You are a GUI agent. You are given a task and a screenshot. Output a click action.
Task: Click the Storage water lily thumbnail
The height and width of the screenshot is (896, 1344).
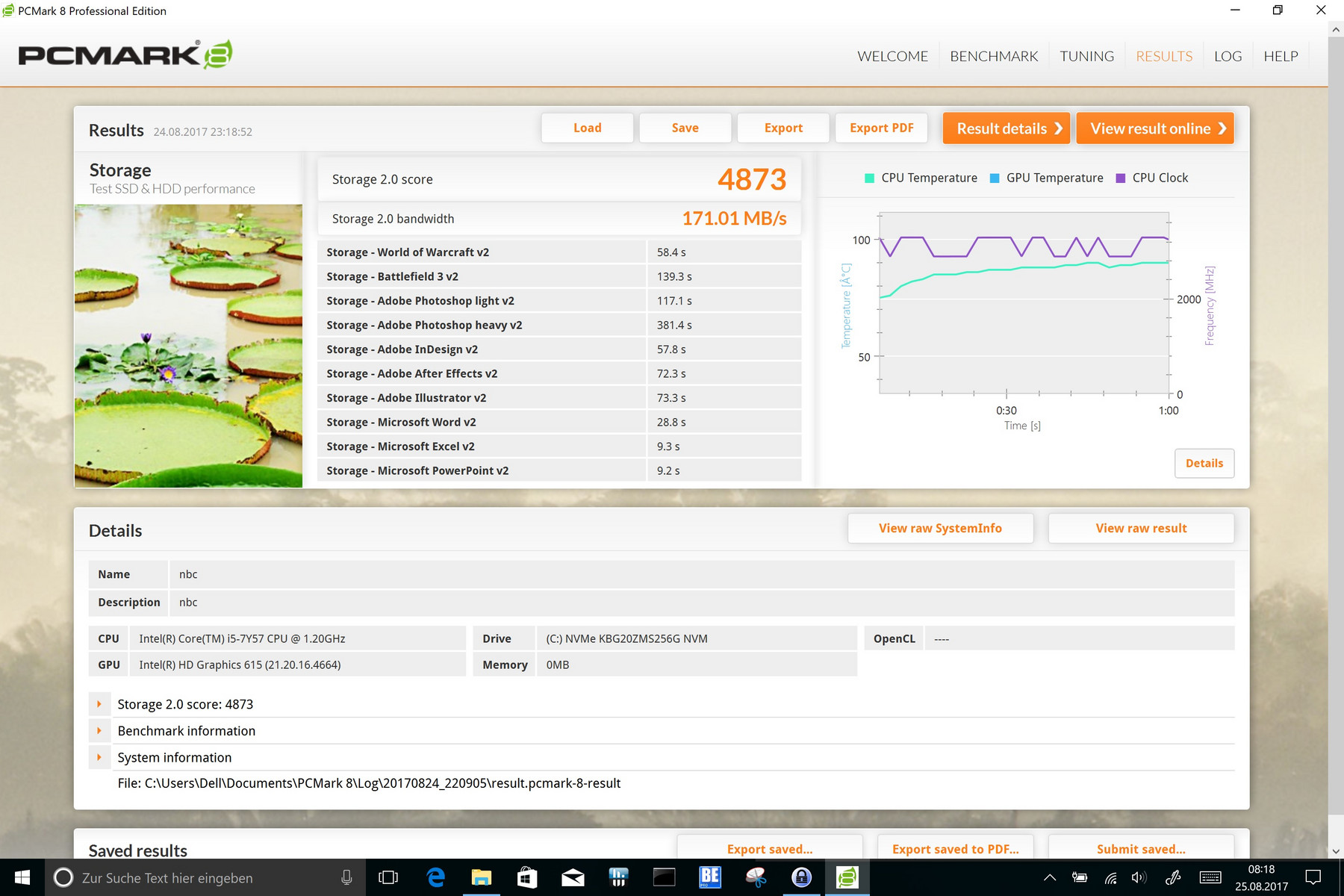(x=188, y=346)
